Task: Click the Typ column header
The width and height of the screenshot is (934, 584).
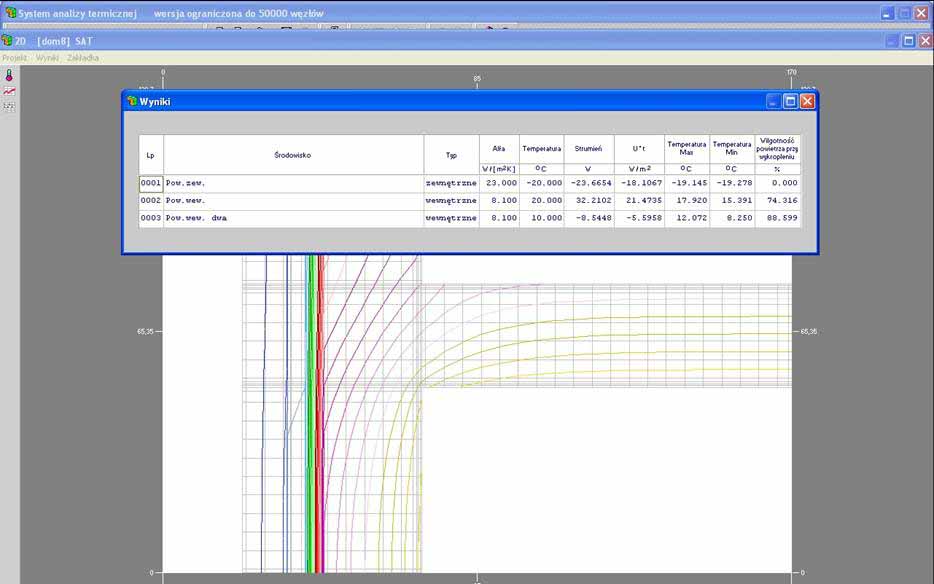Action: pos(451,155)
